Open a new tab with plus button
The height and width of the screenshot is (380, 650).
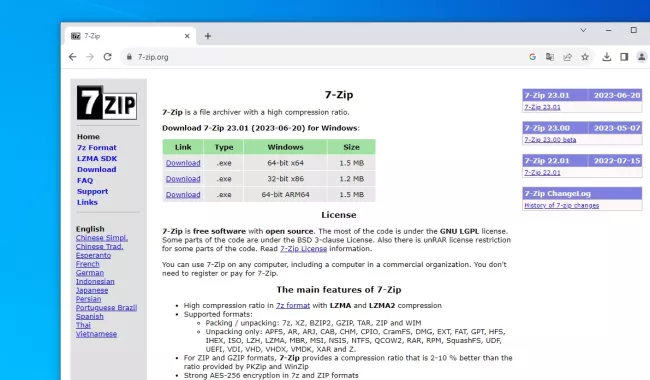[x=208, y=36]
